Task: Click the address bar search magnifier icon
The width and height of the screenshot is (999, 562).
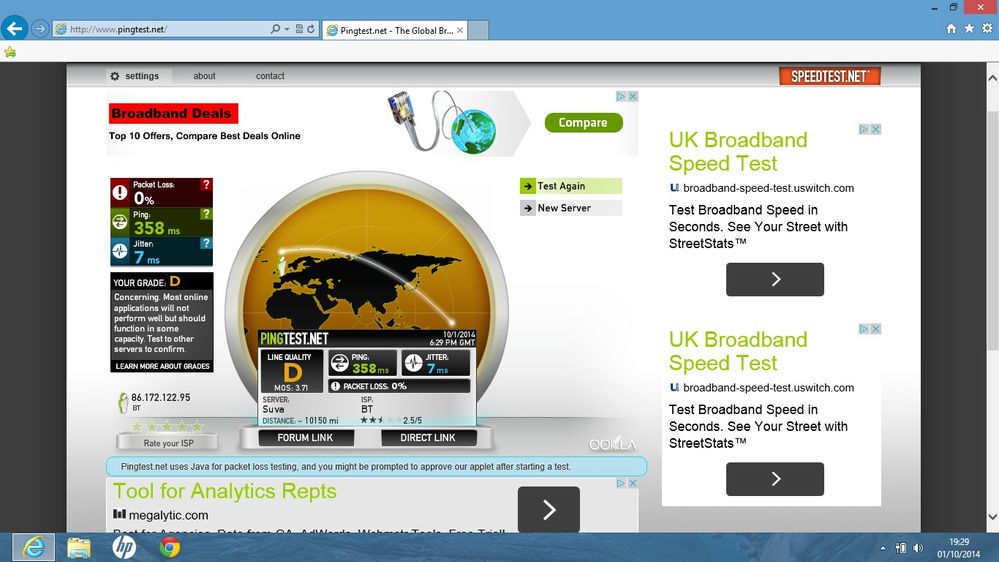Action: coord(275,29)
